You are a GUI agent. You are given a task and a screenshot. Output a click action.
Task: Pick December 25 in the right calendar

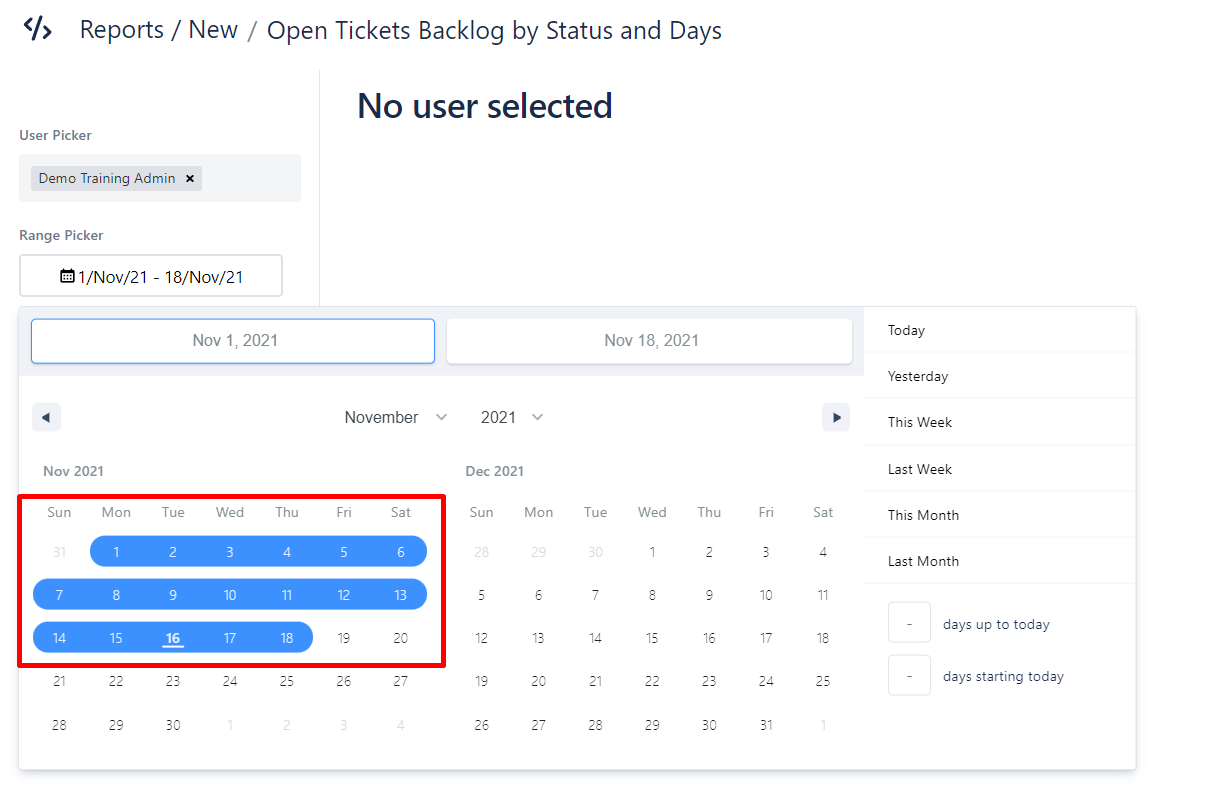point(822,681)
